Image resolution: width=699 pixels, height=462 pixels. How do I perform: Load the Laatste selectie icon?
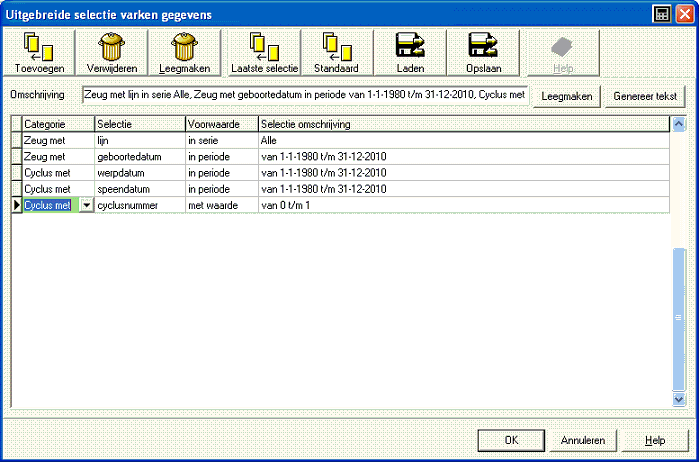pyautogui.click(x=264, y=53)
